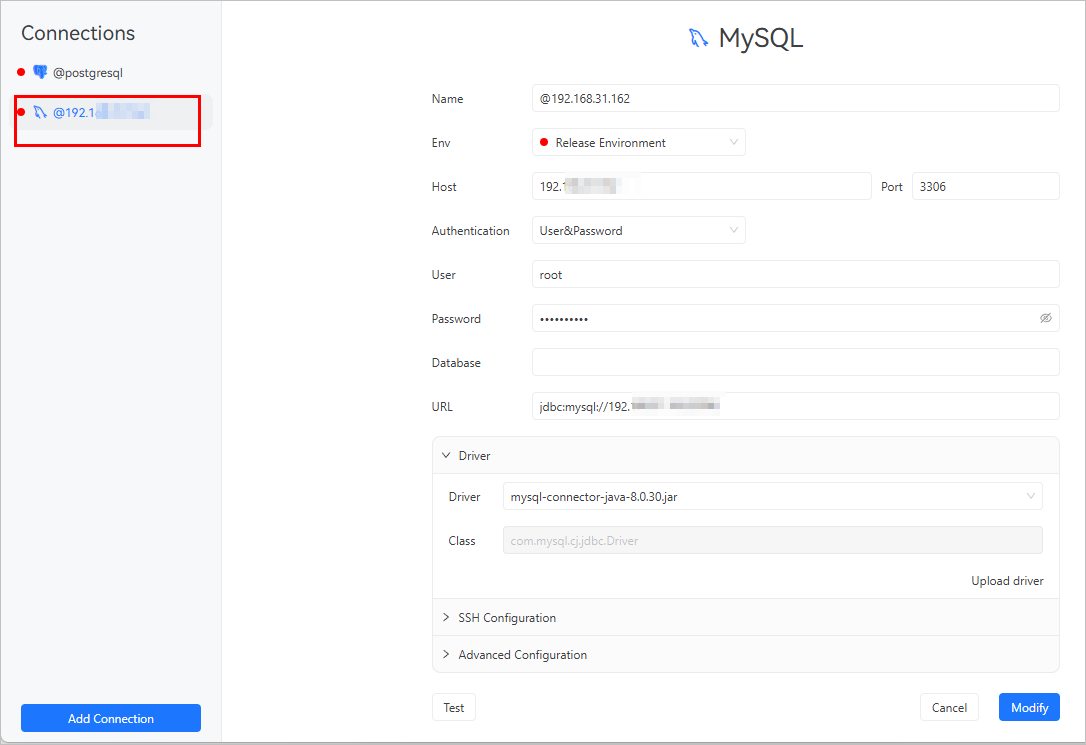Collapse the Driver section
The height and width of the screenshot is (745, 1086).
(x=745, y=456)
